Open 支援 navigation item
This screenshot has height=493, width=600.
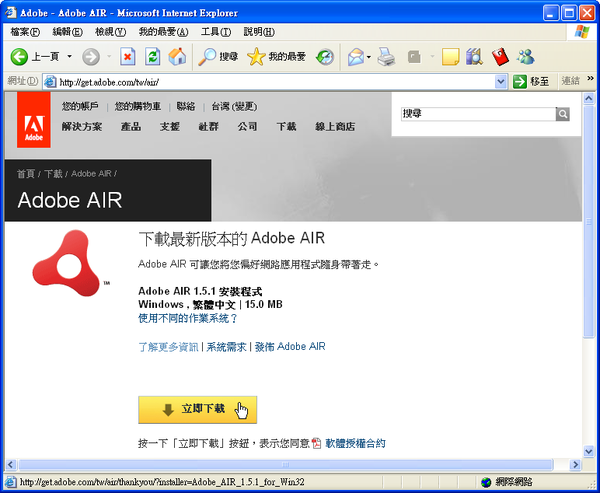pyautogui.click(x=170, y=127)
